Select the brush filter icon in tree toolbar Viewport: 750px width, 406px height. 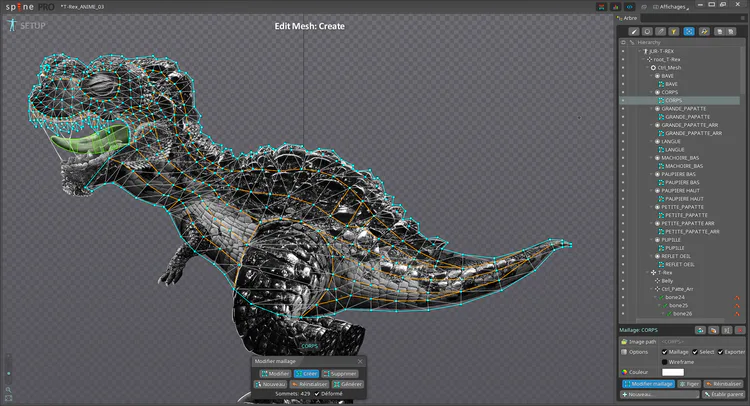pyautogui.click(x=634, y=32)
